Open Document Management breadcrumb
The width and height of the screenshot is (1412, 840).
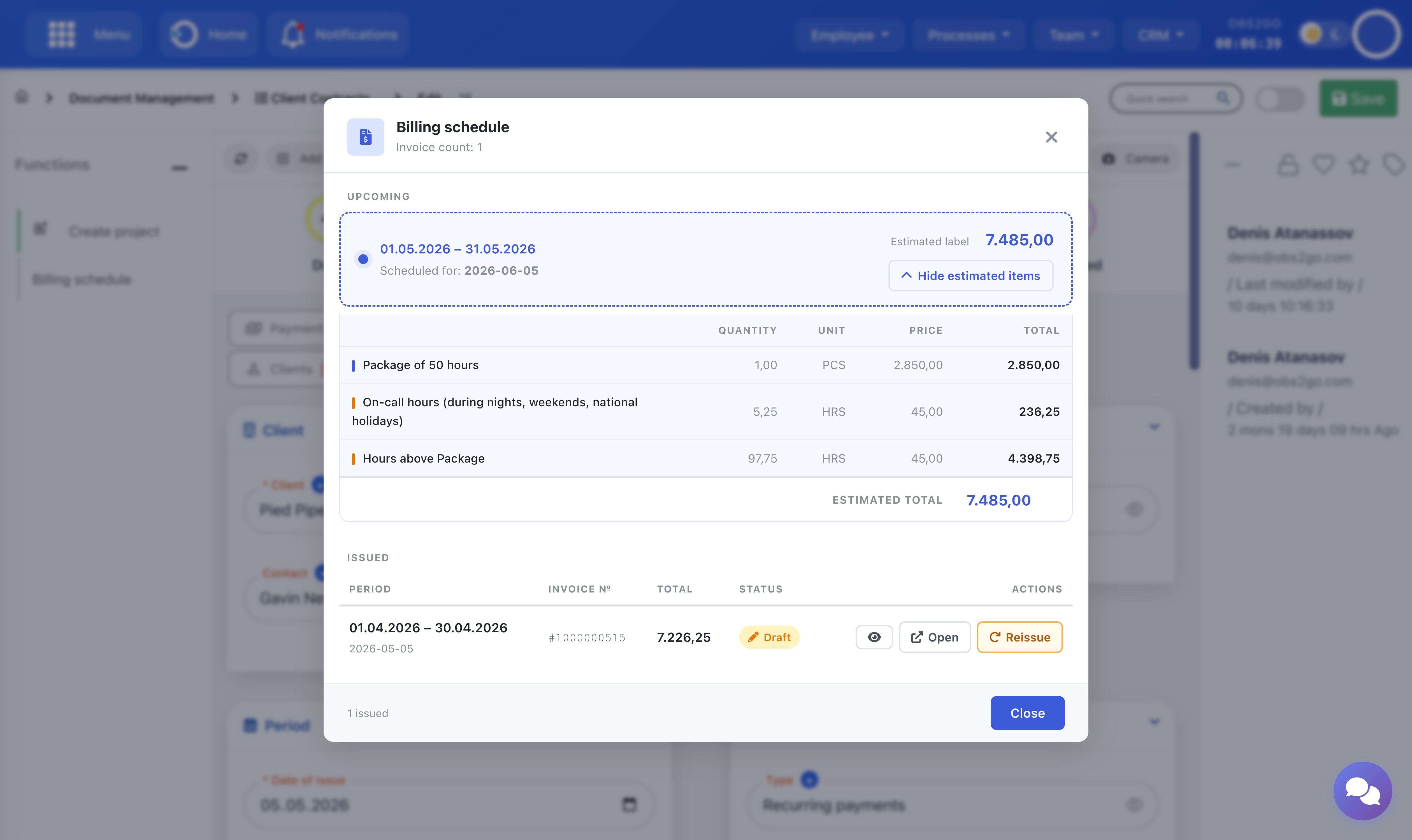pyautogui.click(x=141, y=99)
